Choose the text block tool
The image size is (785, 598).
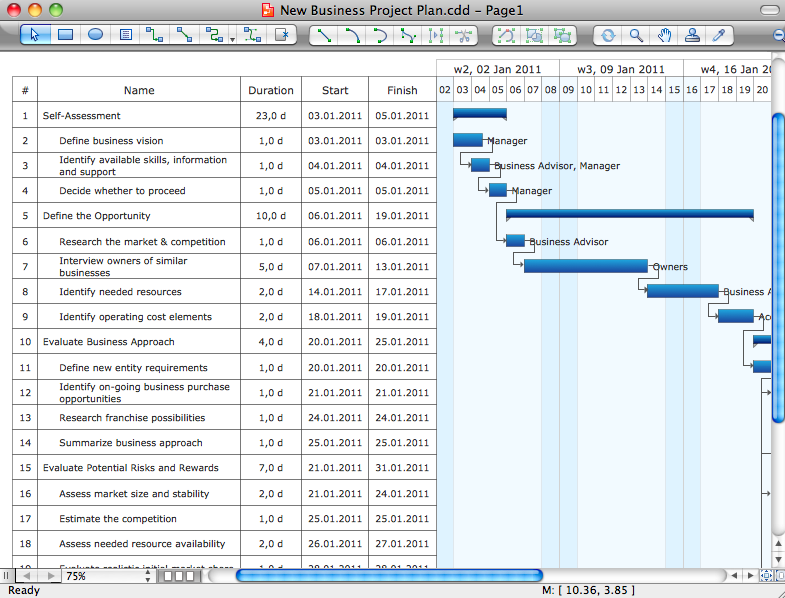125,35
